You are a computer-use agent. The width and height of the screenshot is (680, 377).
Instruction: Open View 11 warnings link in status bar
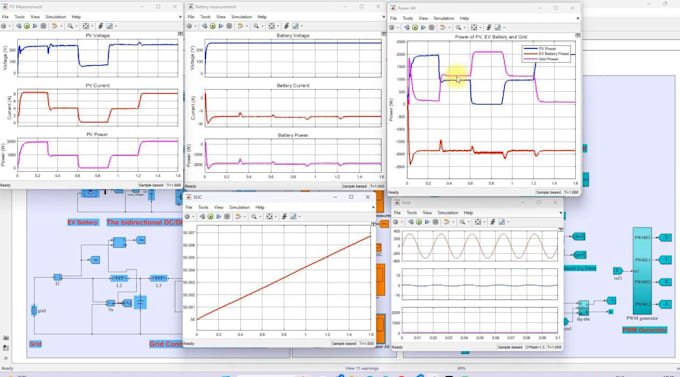tap(363, 368)
